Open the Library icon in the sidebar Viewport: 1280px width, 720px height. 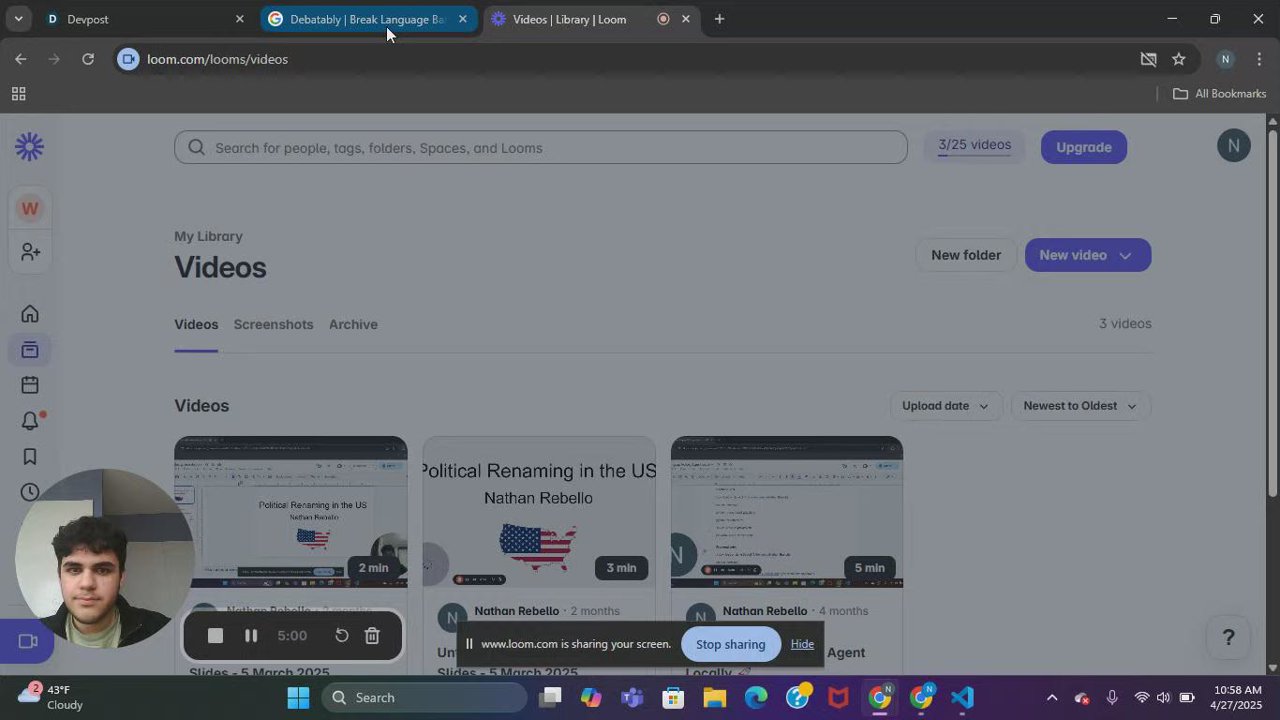(30, 350)
